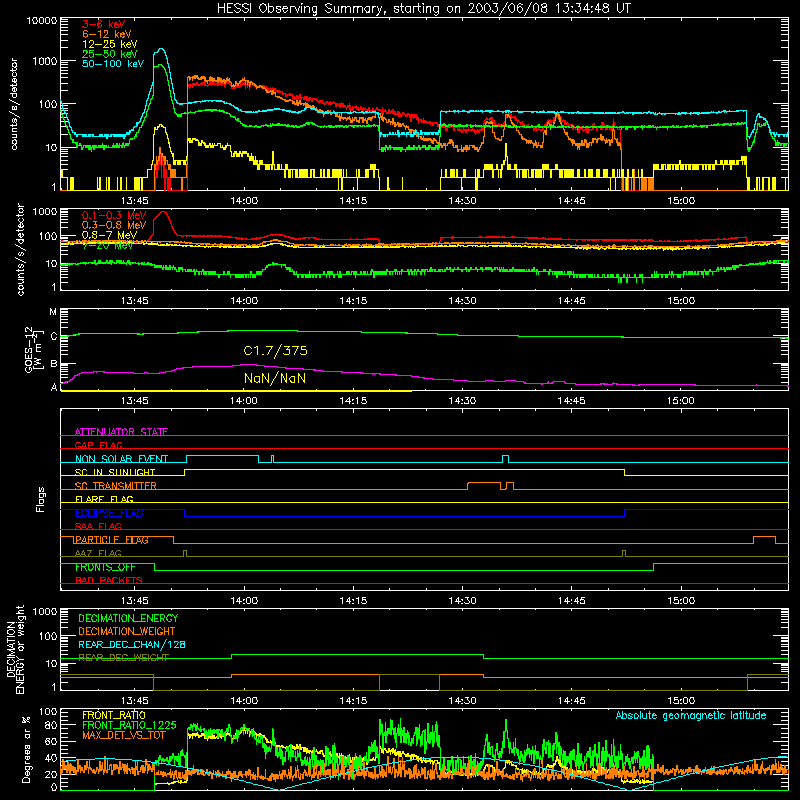The height and width of the screenshot is (800, 800).
Task: Click the C1.7/375 flare class annotation
Action: (276, 351)
